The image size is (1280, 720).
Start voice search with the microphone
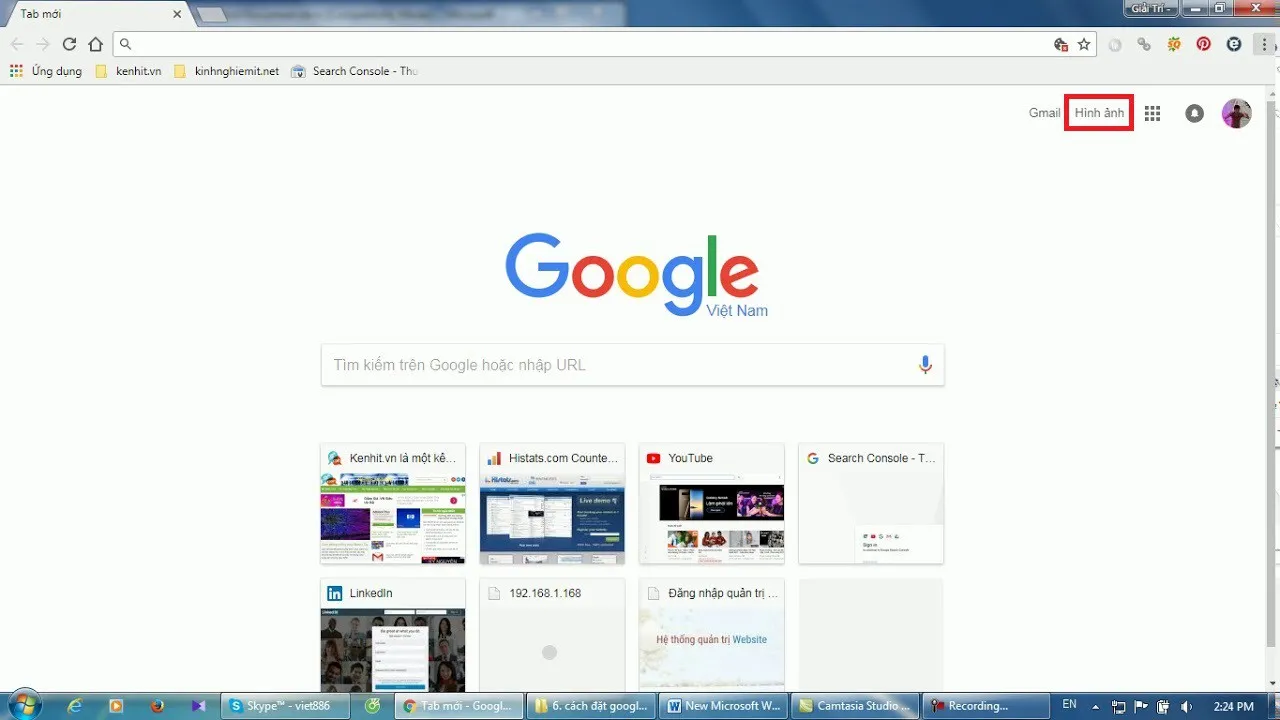(x=925, y=365)
